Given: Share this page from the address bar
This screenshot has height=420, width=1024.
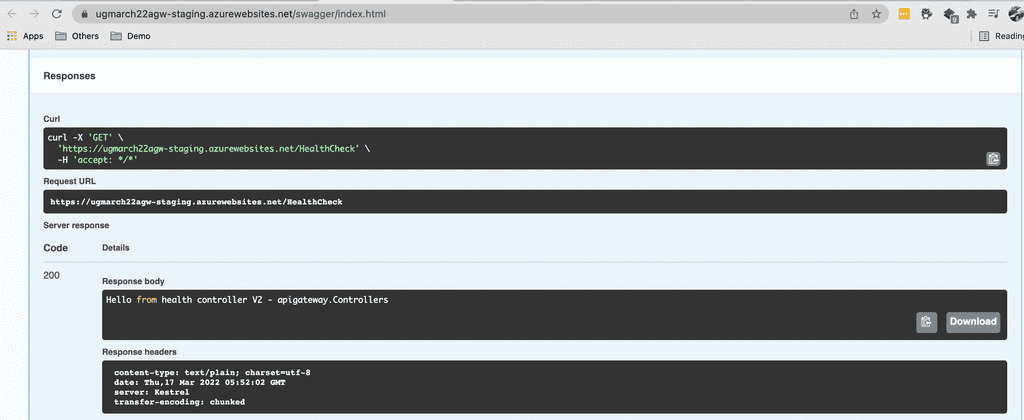Looking at the screenshot, I should click(x=853, y=14).
